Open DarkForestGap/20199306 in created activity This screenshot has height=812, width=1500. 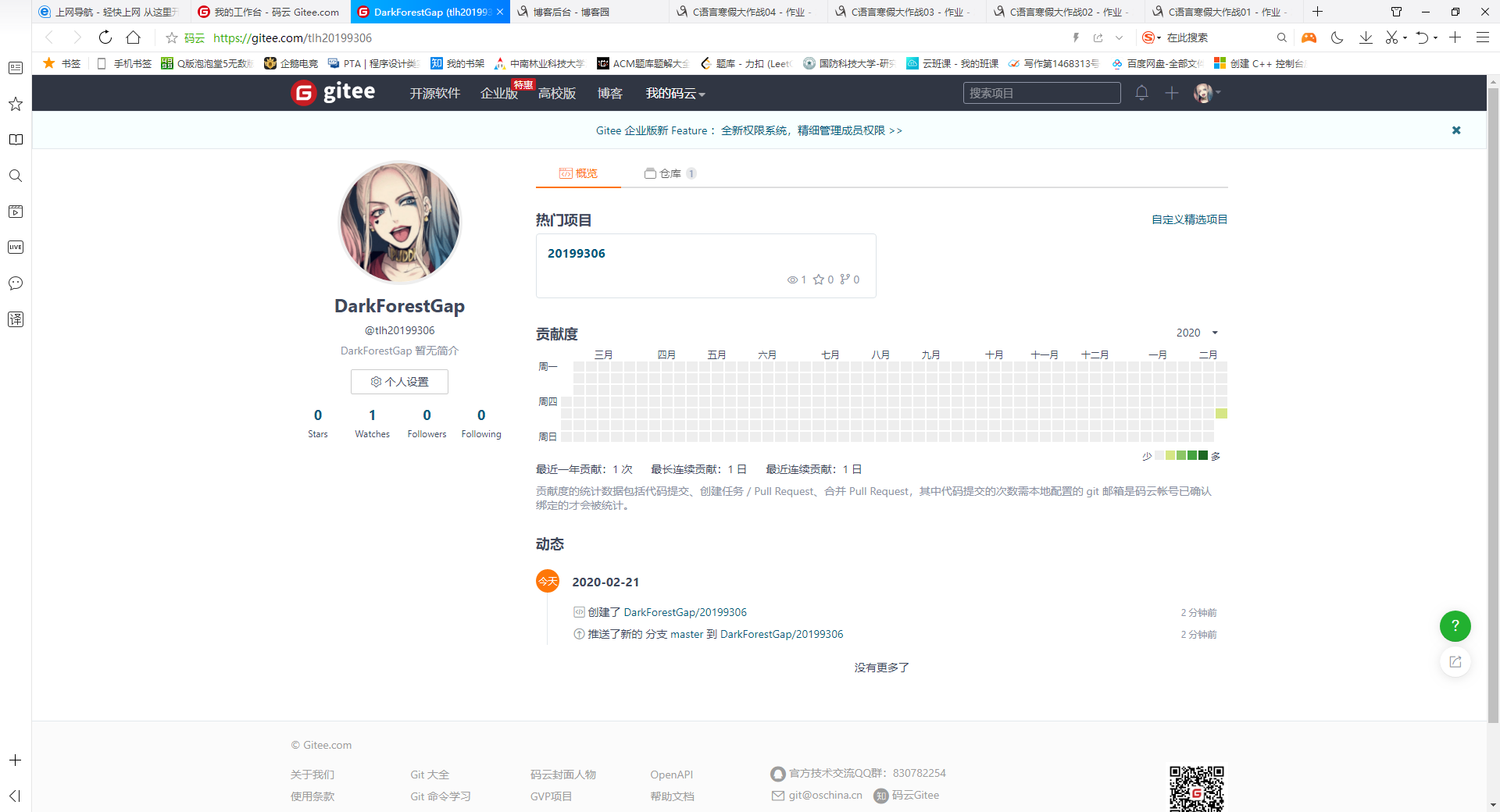685,612
